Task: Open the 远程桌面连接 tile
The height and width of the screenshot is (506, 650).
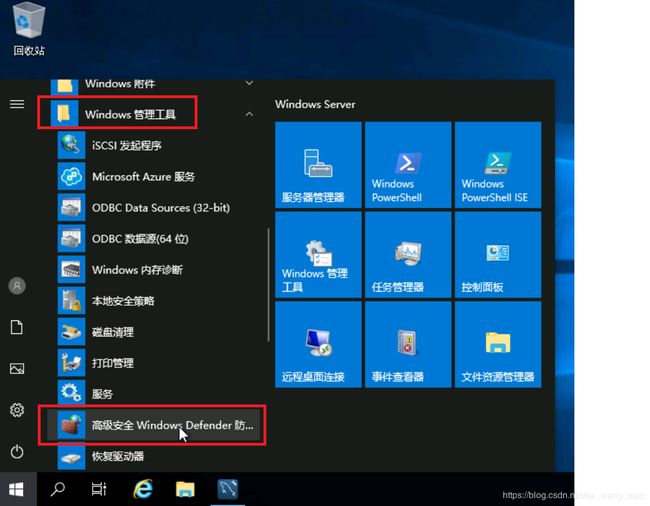Action: click(x=318, y=344)
